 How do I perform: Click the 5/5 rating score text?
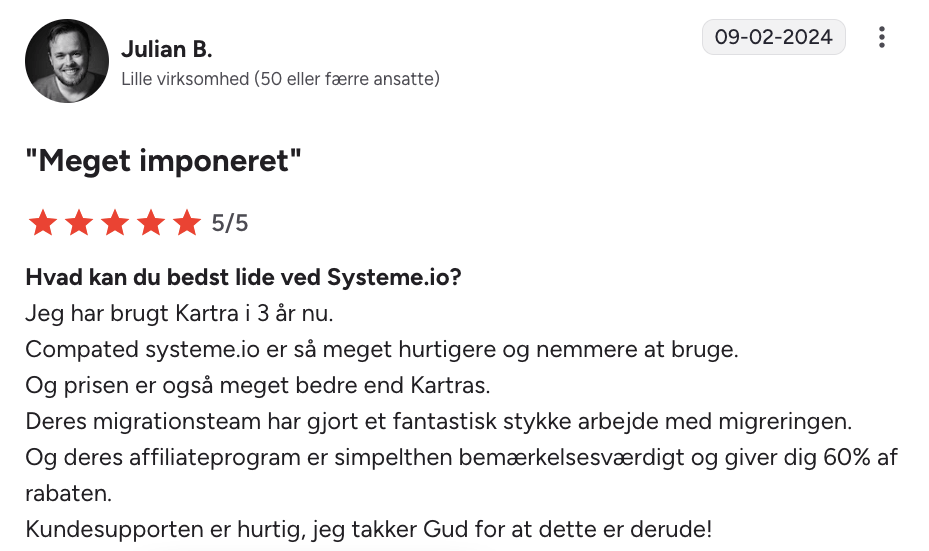click(x=230, y=223)
